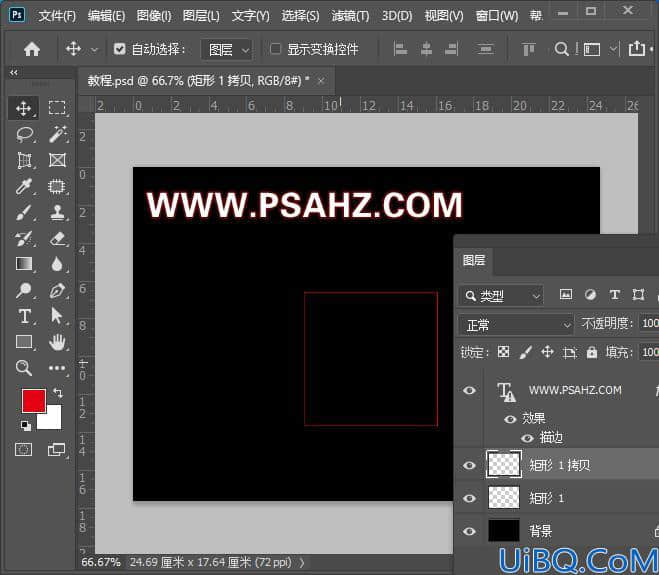Image resolution: width=659 pixels, height=575 pixels.
Task: Align left edges in options bar
Action: click(x=400, y=49)
